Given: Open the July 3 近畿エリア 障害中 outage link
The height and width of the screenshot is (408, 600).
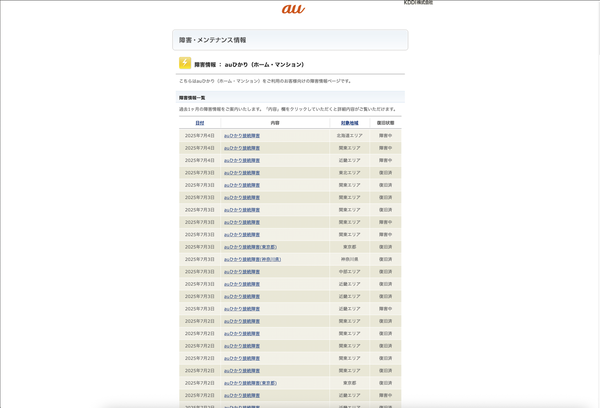Looking at the screenshot, I should point(242,309).
